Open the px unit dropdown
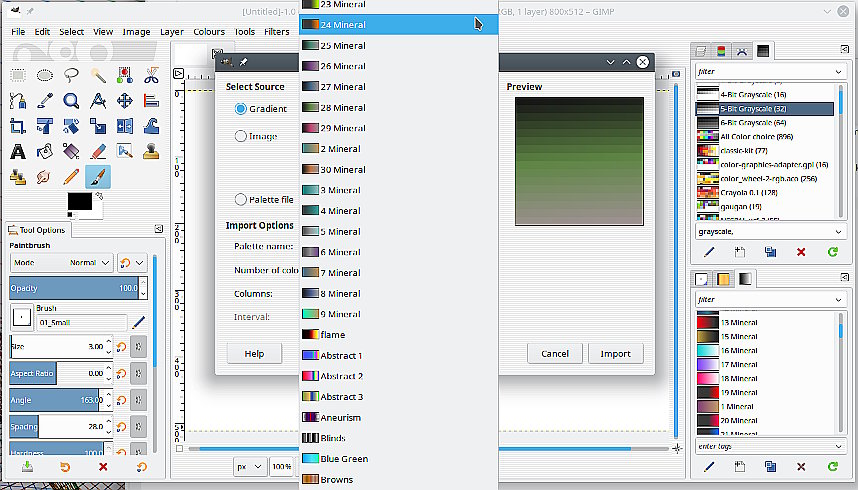The height and width of the screenshot is (490, 858). [250, 466]
